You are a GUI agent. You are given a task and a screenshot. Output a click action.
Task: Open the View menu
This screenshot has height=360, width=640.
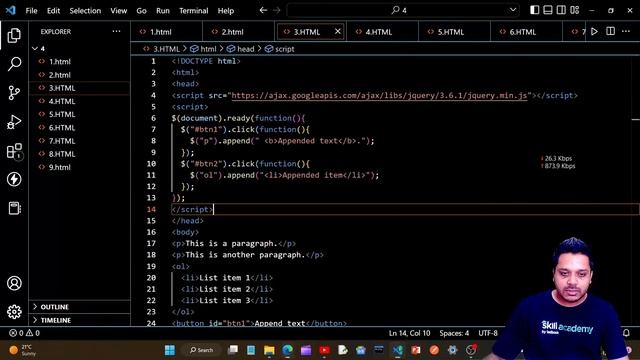119,11
